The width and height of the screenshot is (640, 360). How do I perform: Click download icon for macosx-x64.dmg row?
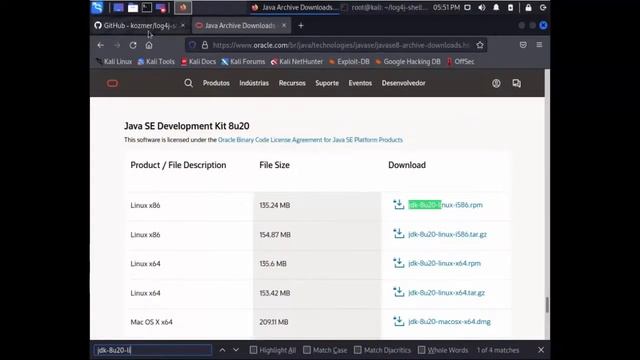[398, 321]
